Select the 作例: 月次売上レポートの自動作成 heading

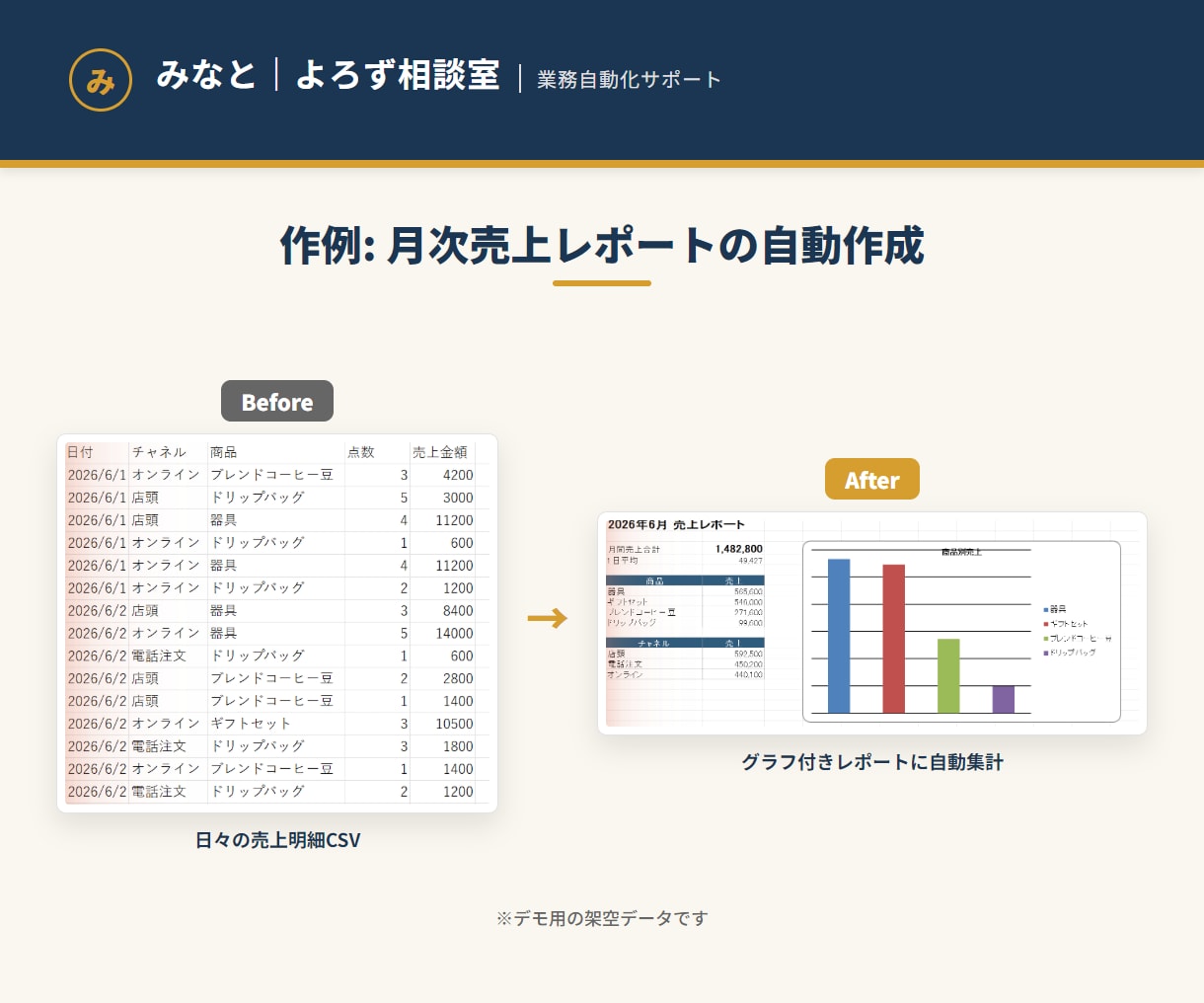(x=602, y=246)
